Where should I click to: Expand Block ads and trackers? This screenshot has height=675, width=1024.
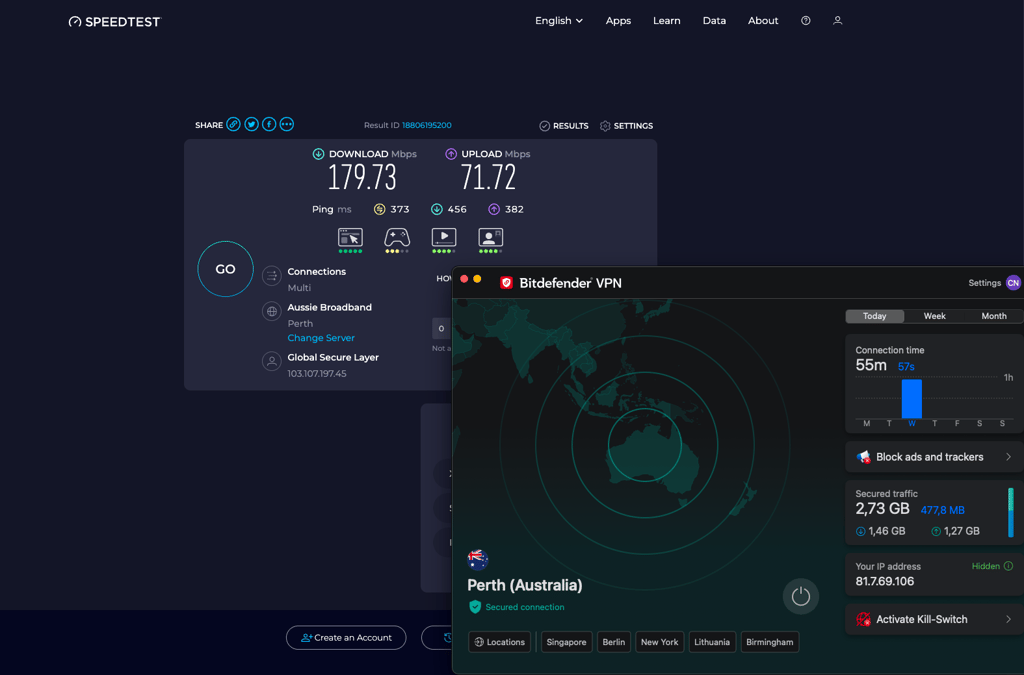click(x=935, y=457)
